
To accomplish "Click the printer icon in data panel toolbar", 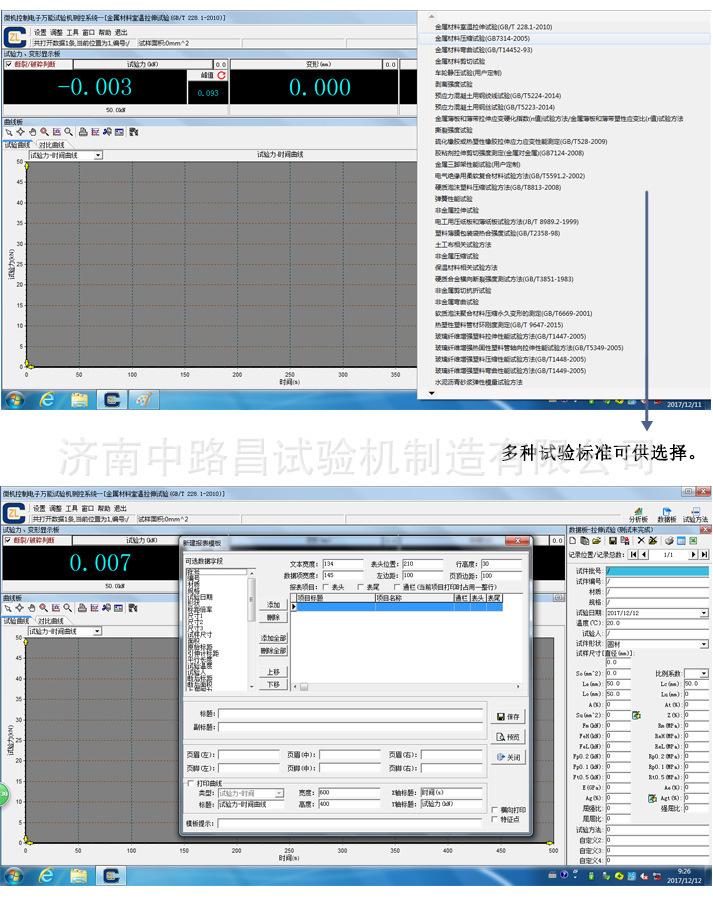I will [669, 541].
